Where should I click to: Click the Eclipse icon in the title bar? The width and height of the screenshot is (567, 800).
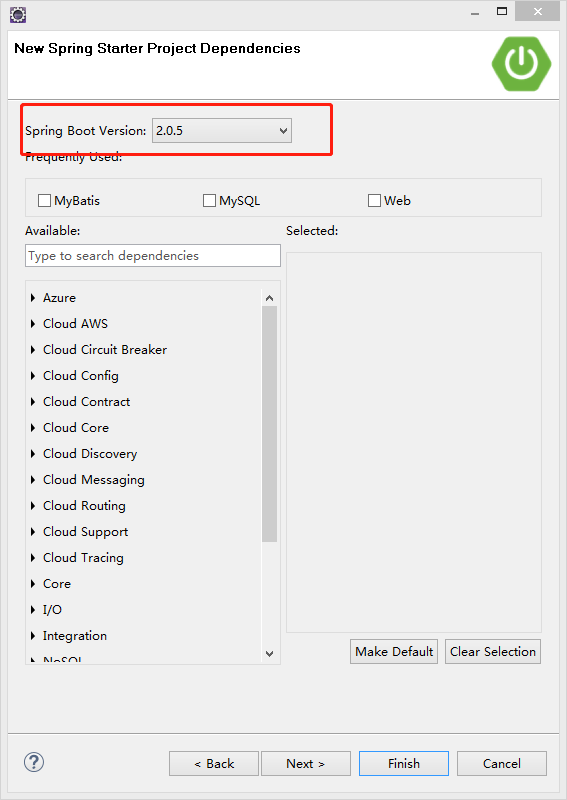click(x=18, y=15)
